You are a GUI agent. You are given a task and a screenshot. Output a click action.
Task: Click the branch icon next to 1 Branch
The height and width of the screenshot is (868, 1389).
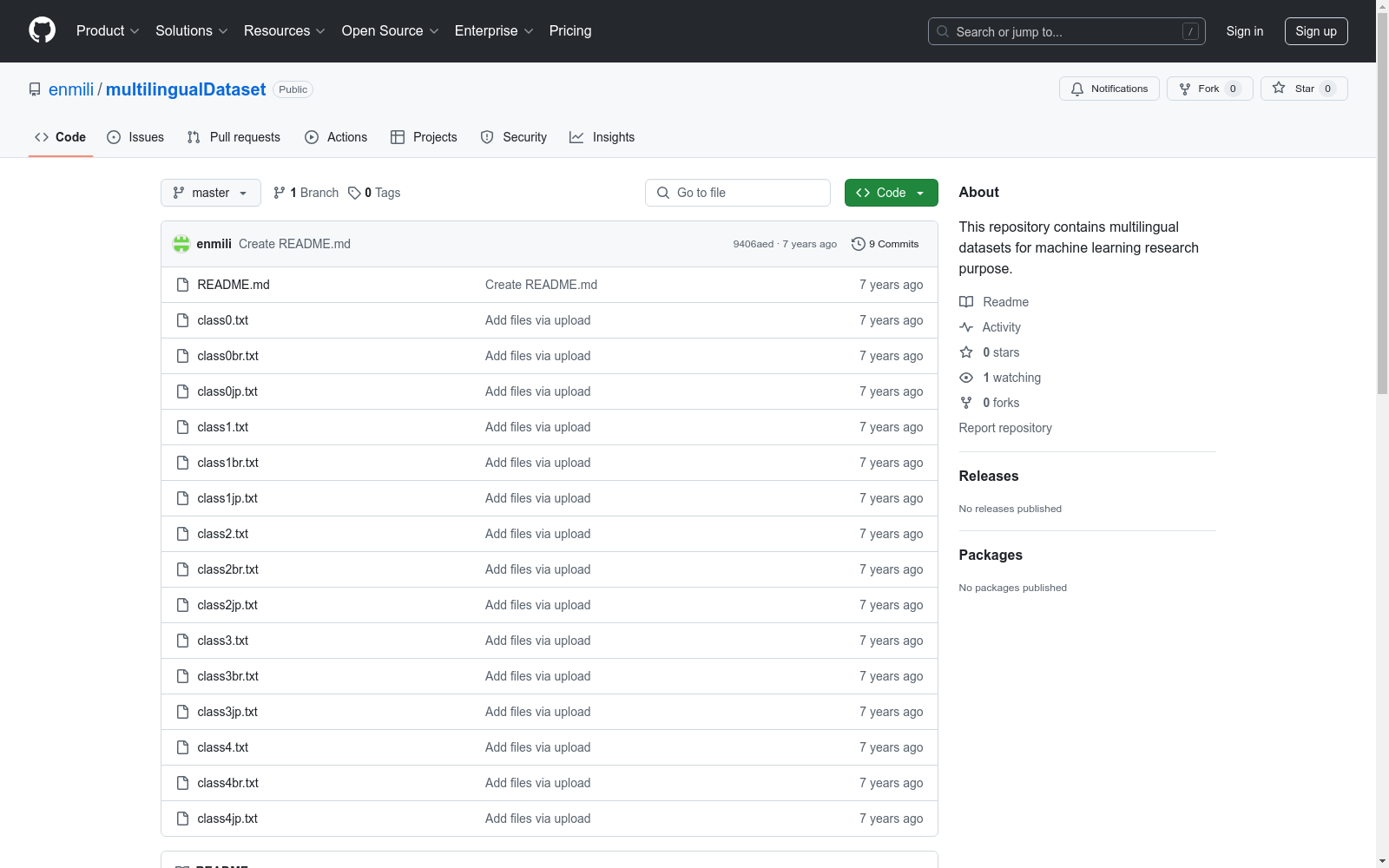[x=280, y=193]
